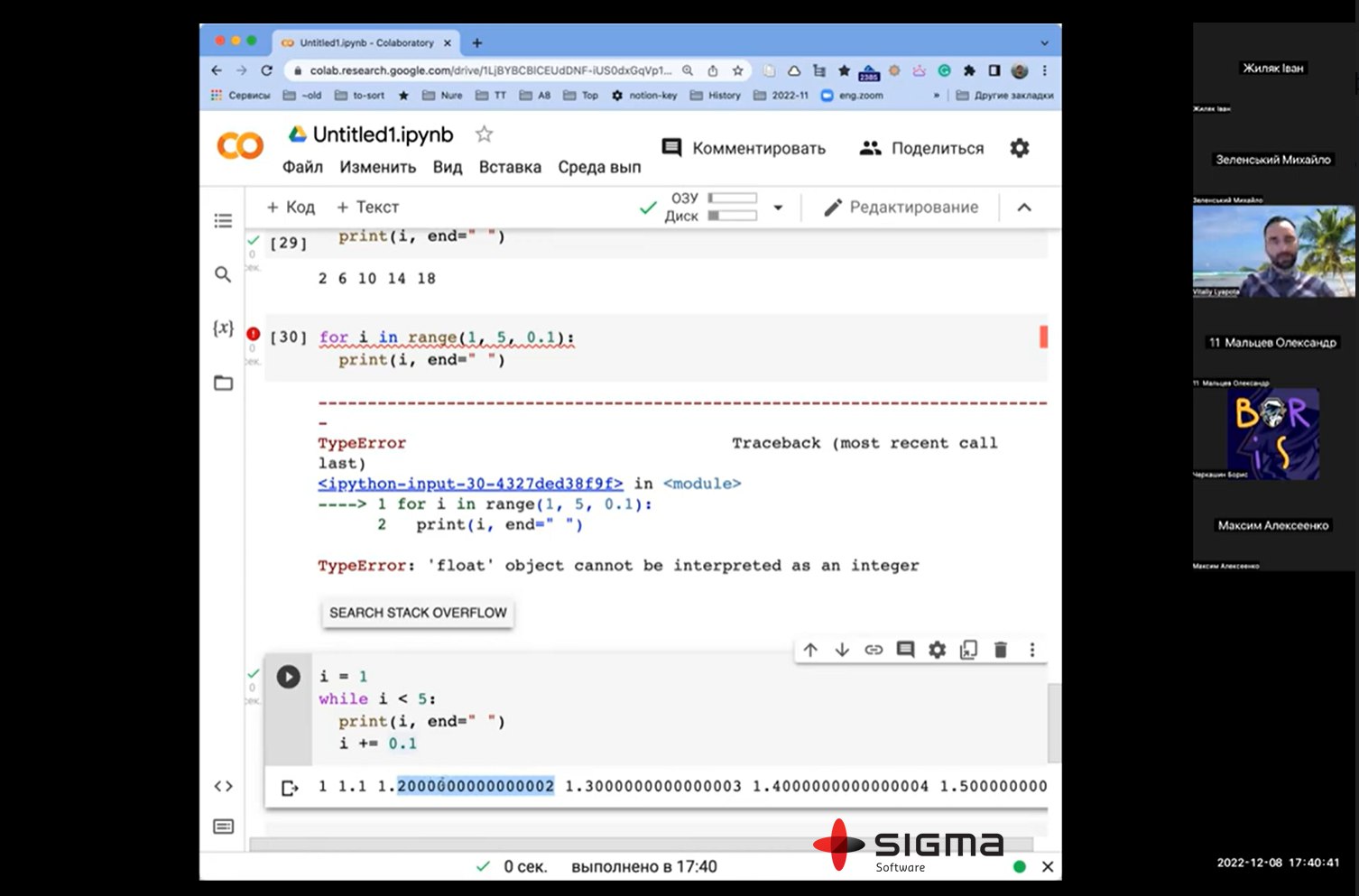The height and width of the screenshot is (896, 1359).
Task: Open more cell actions three-dot menu
Action: click(1032, 650)
